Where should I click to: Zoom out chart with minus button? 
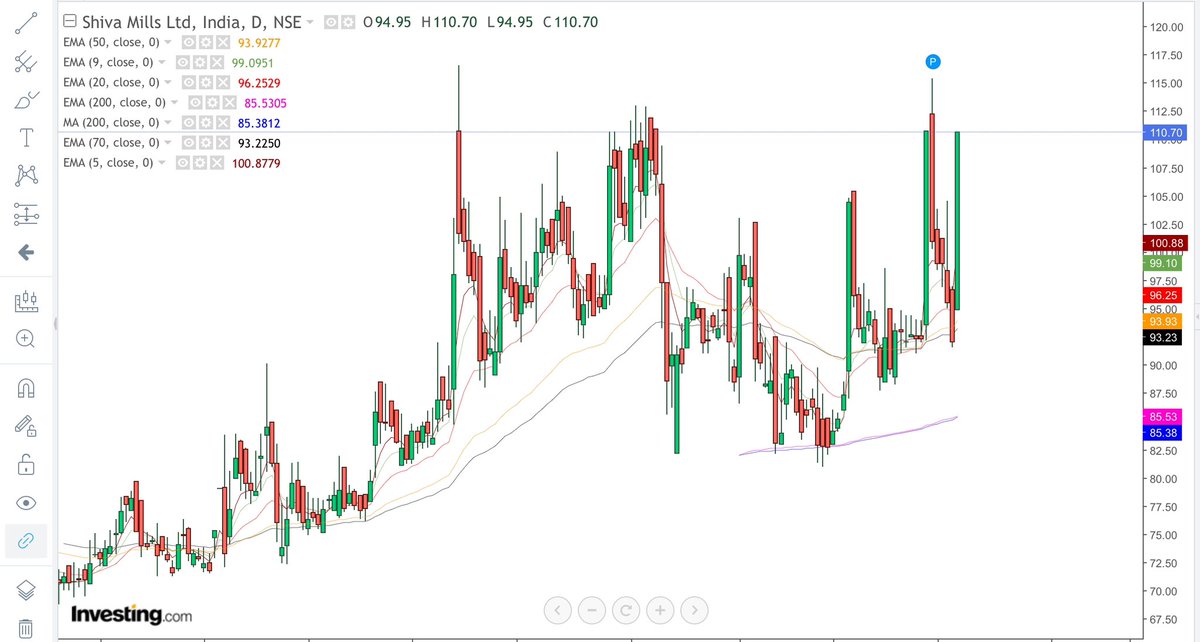(592, 608)
